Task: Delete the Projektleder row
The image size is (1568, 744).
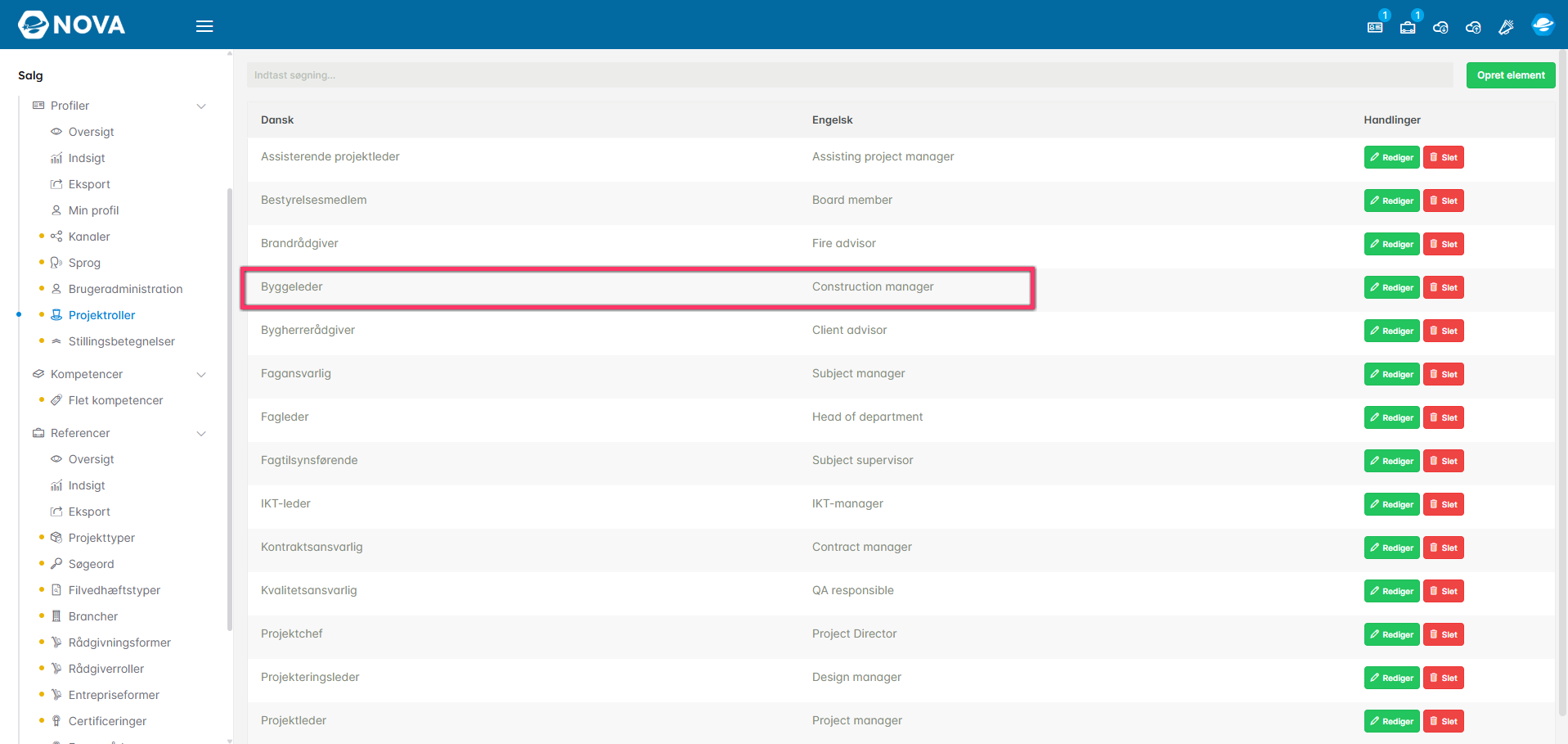Action: tap(1444, 721)
